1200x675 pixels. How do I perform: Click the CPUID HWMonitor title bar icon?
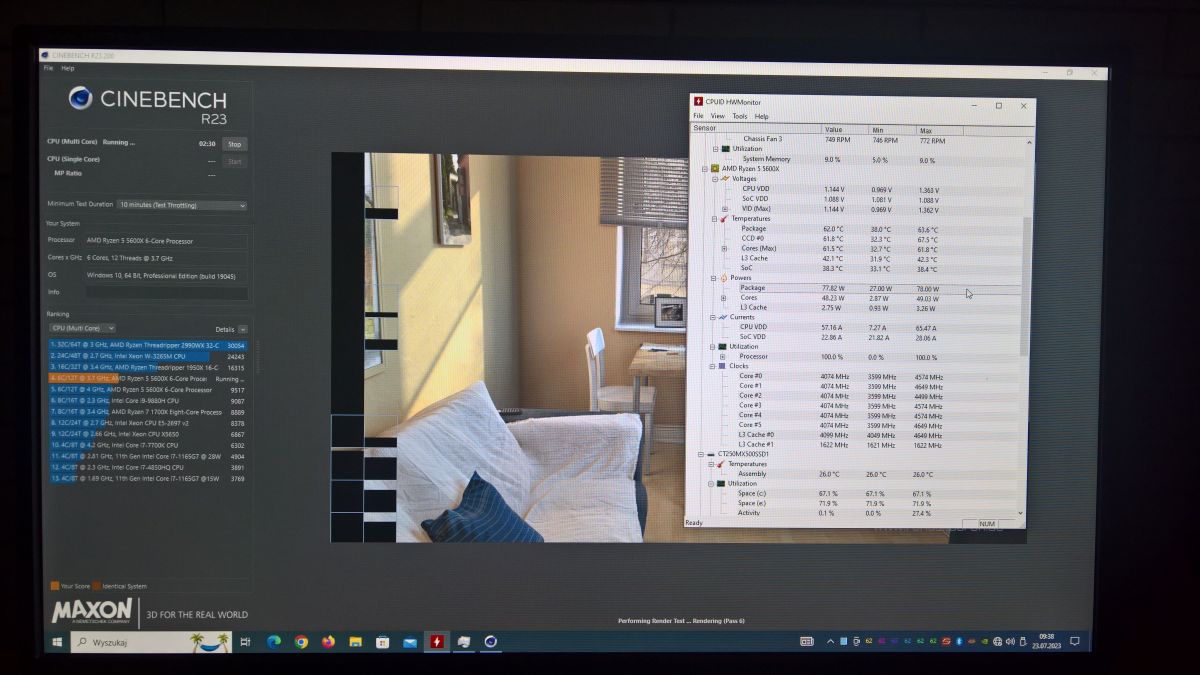click(698, 102)
